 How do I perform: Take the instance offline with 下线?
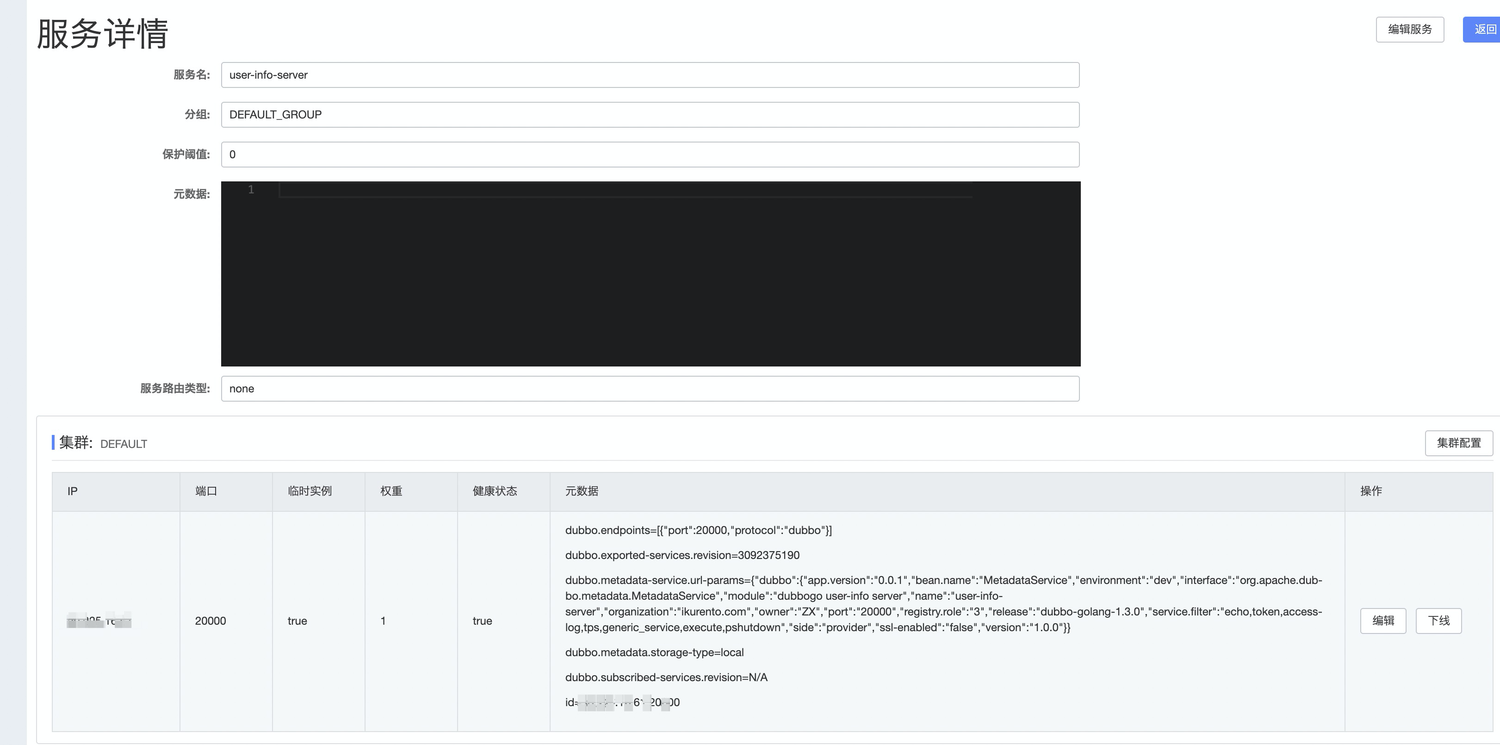tap(1438, 621)
